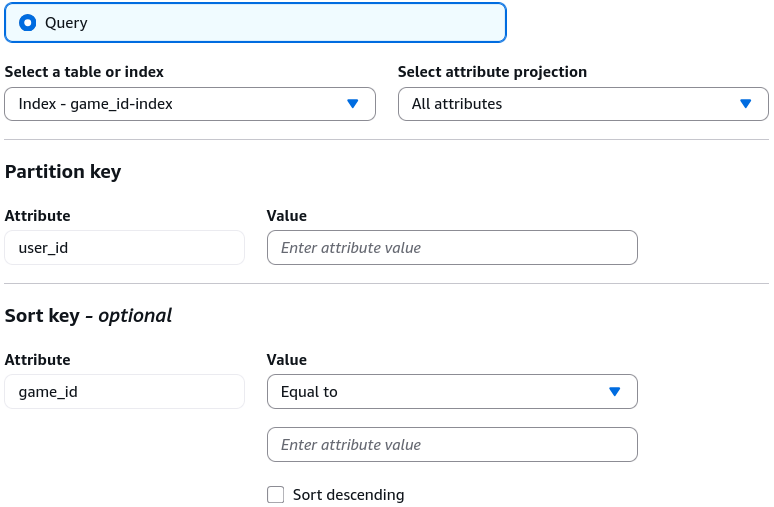Click the game_id sort key attribute field
Screen dimensions: 774x507
[124, 392]
